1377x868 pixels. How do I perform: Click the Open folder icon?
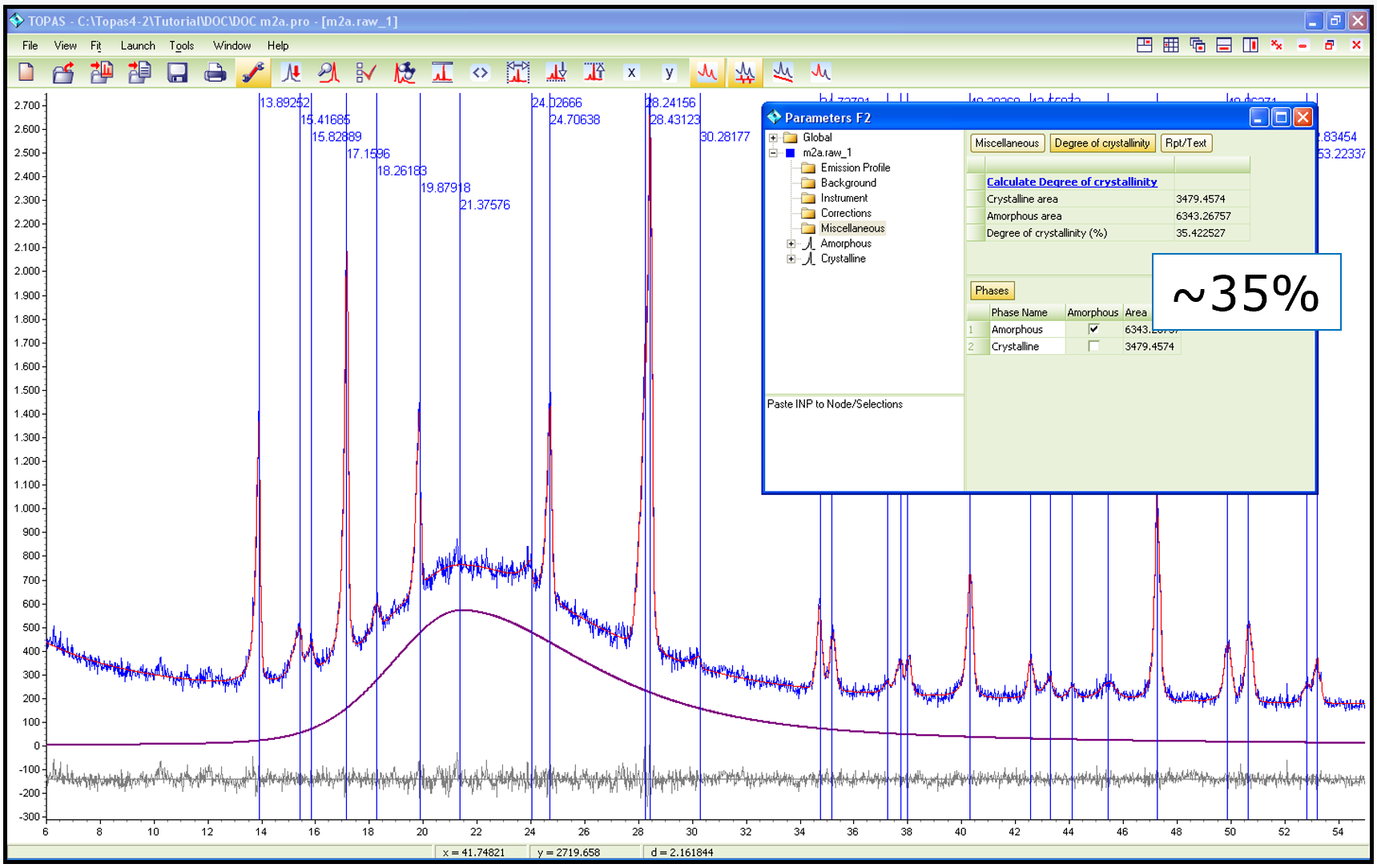click(63, 73)
